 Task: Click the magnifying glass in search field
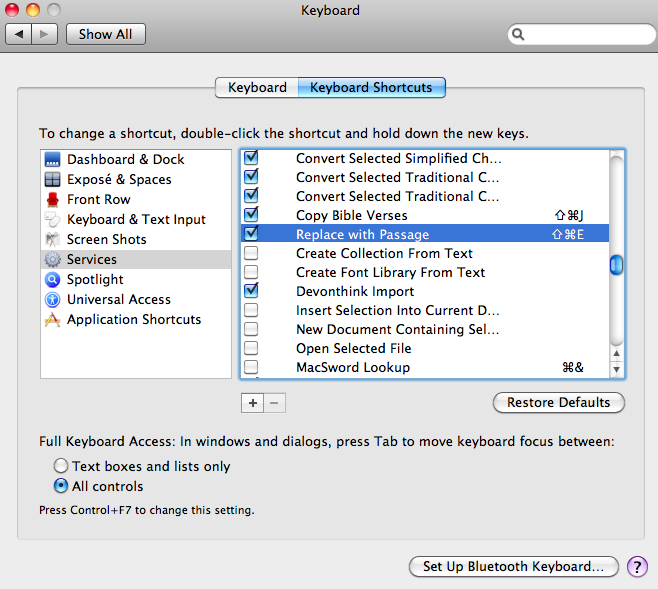click(518, 34)
